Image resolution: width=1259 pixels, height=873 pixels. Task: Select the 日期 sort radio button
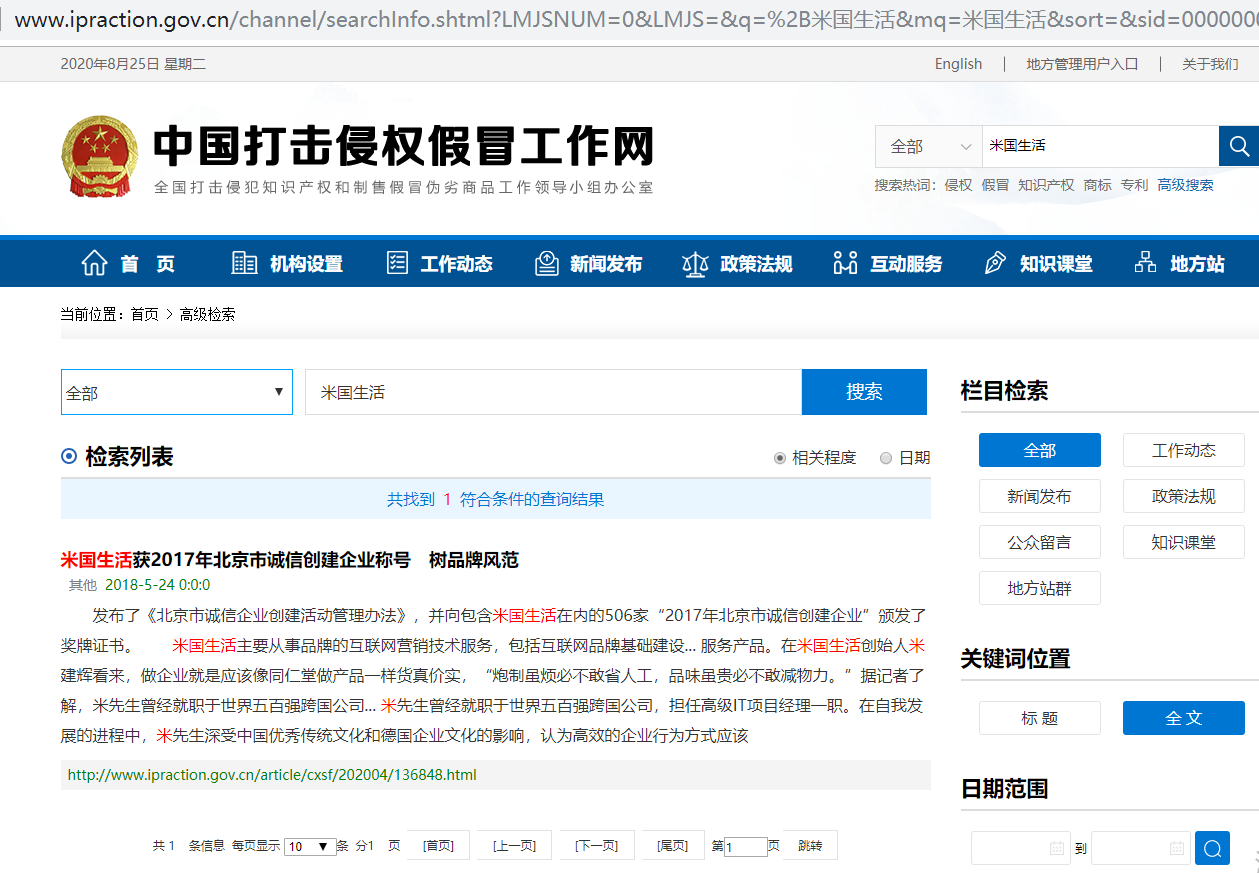(x=886, y=458)
